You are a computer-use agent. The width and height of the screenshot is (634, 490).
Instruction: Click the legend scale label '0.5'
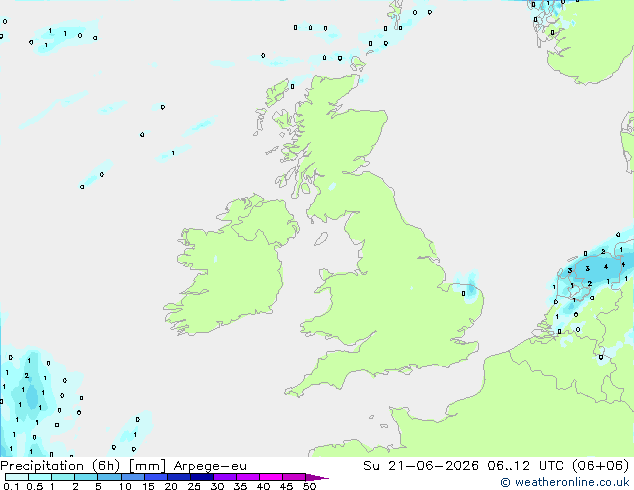tap(35, 486)
